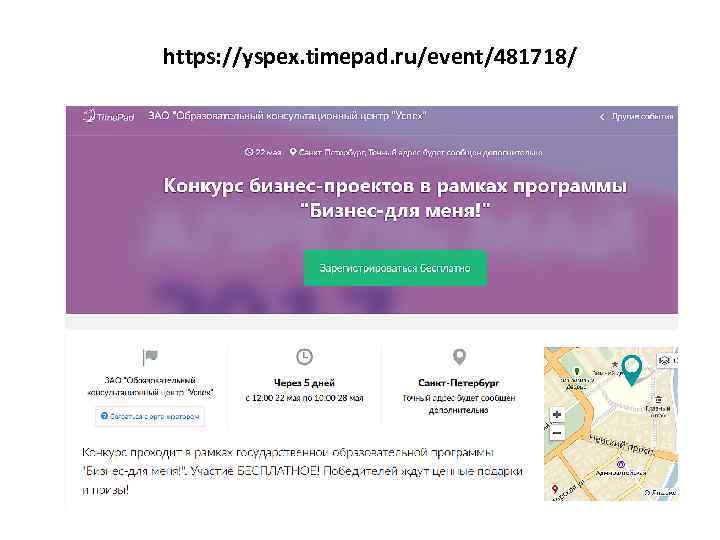
Task: Click the organizer flag icon
Action: pos(150,357)
